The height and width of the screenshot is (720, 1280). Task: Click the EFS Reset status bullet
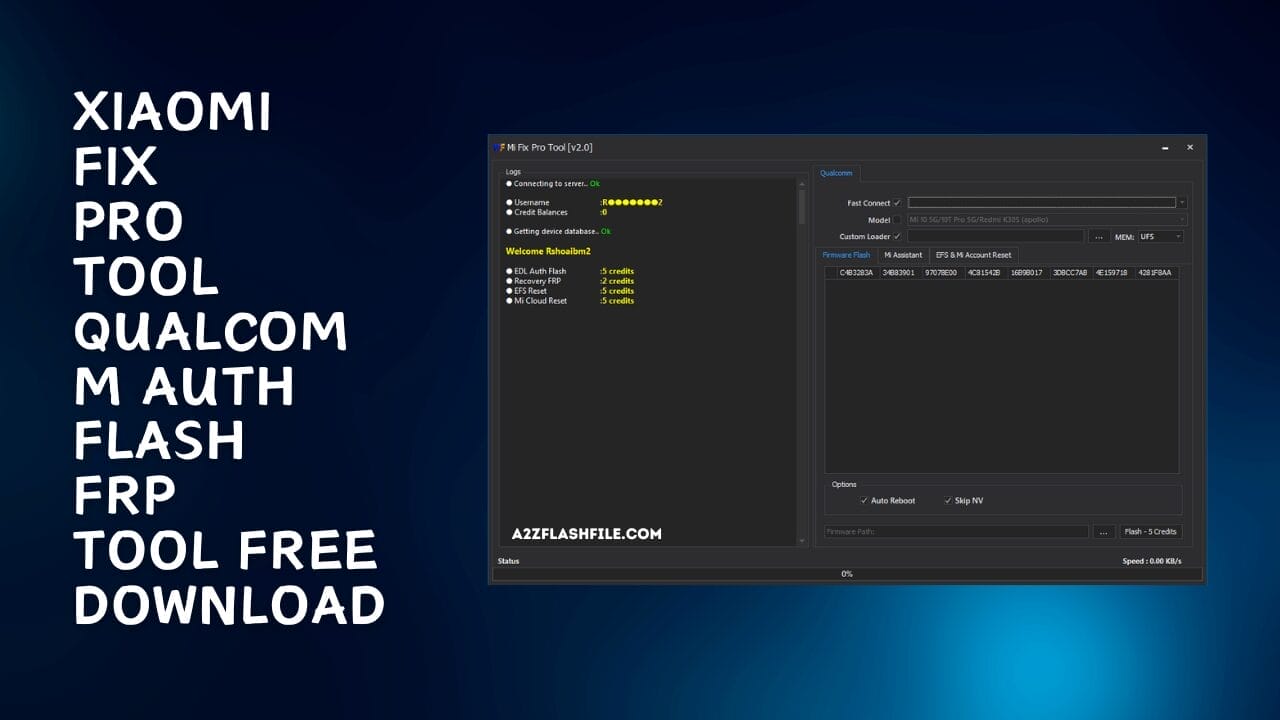(507, 291)
